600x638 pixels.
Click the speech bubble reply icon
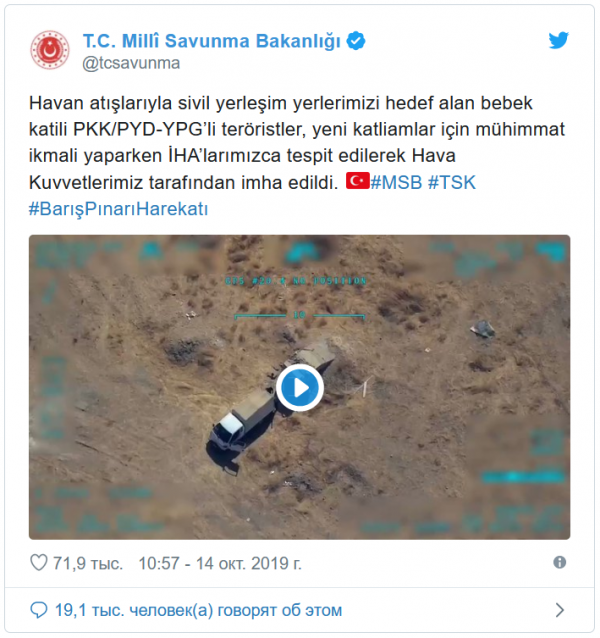click(x=39, y=610)
